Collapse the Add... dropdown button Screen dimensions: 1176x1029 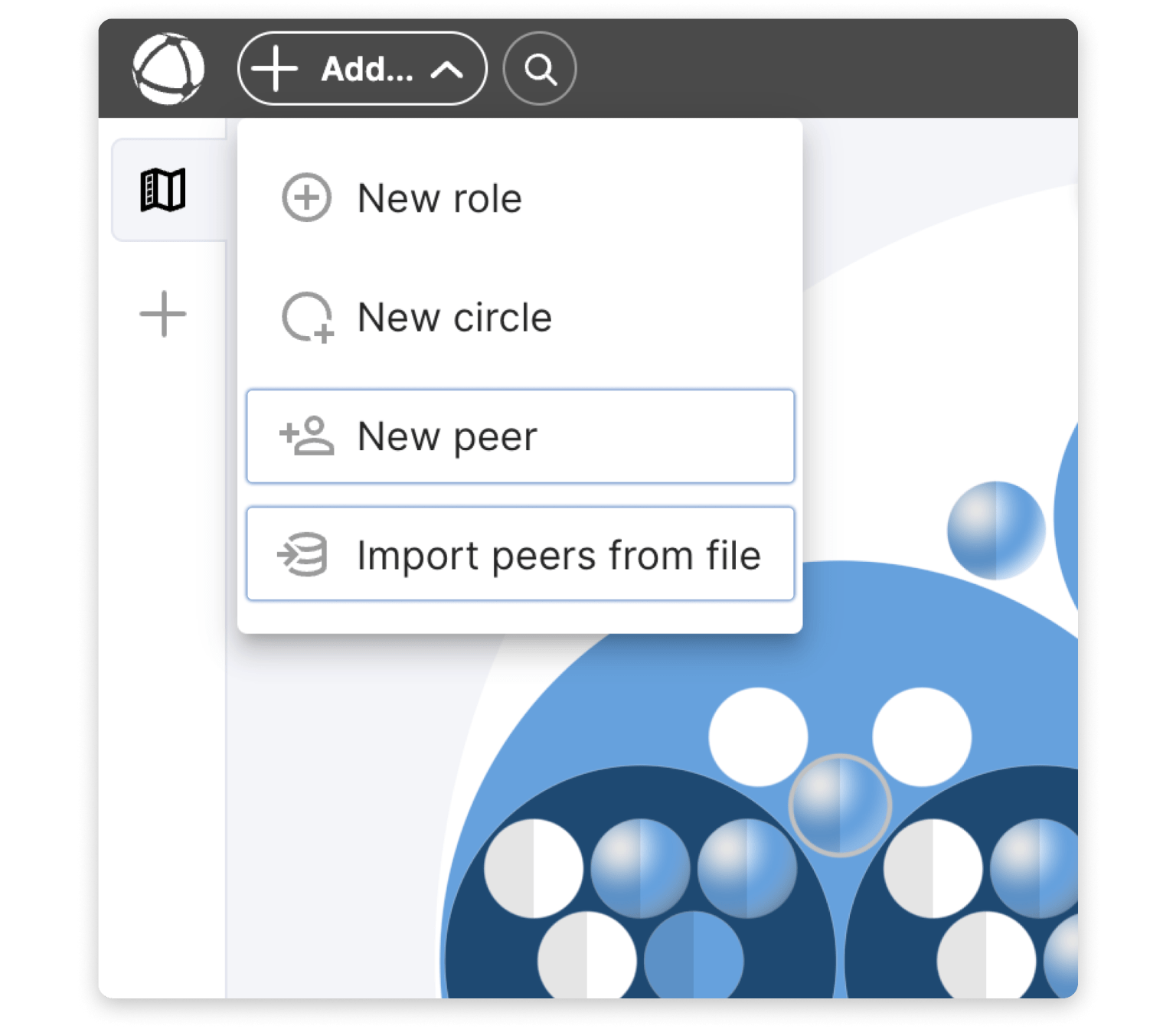(x=362, y=69)
